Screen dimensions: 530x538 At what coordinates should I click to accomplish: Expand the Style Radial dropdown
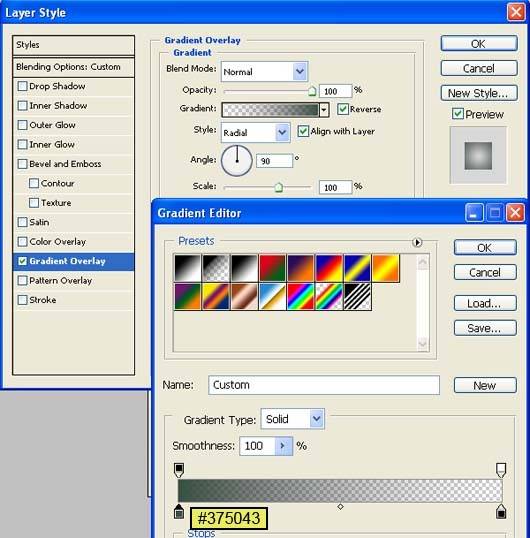pos(256,132)
